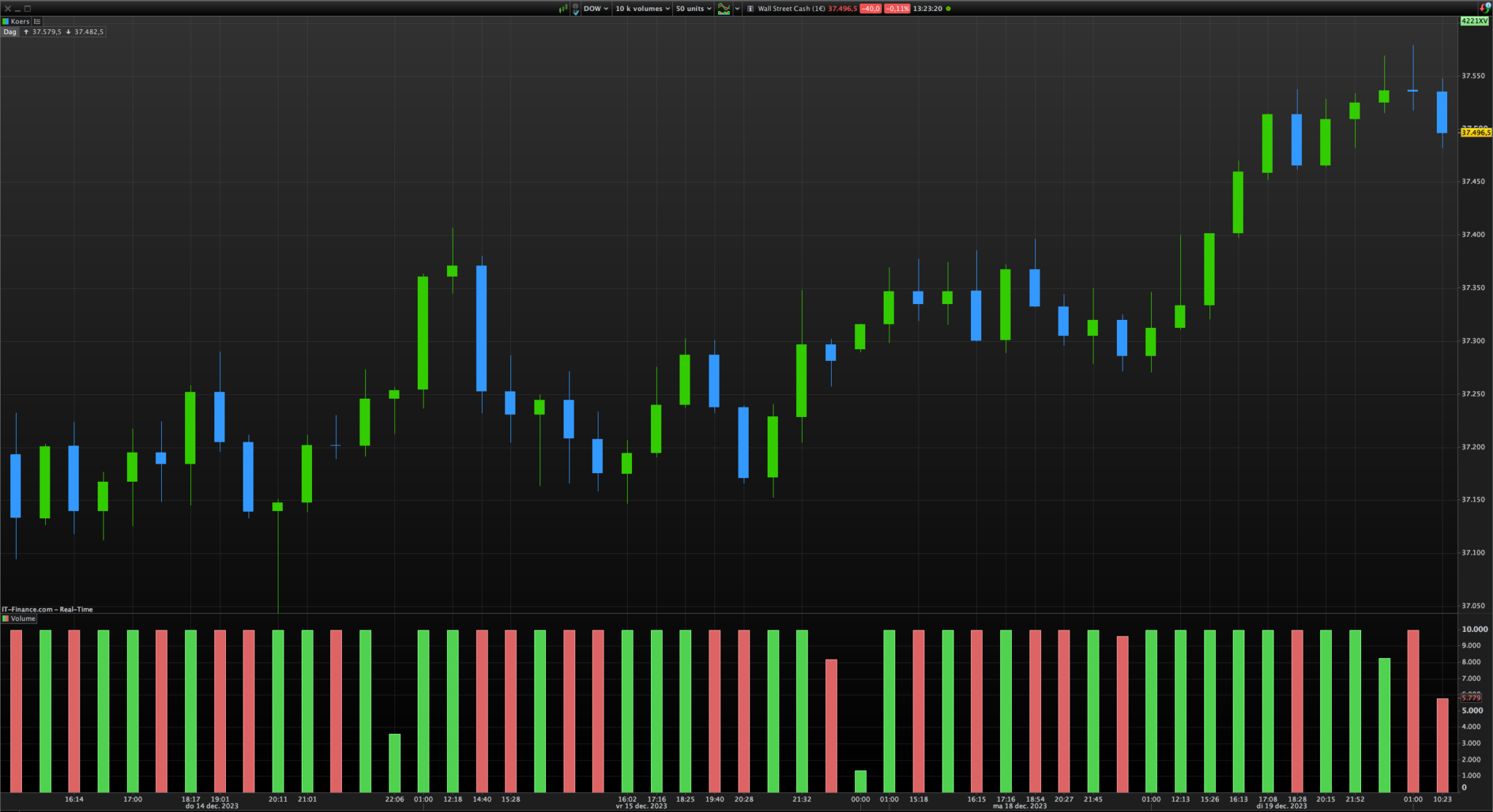Click the red 5.779 volume axis label

[1471, 698]
